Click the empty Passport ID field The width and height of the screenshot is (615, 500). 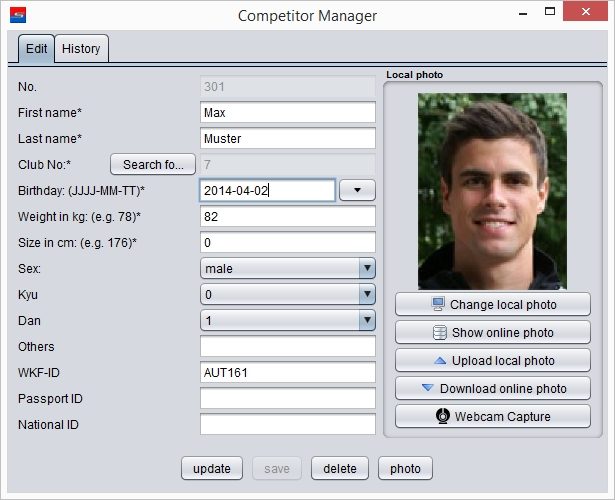point(287,398)
